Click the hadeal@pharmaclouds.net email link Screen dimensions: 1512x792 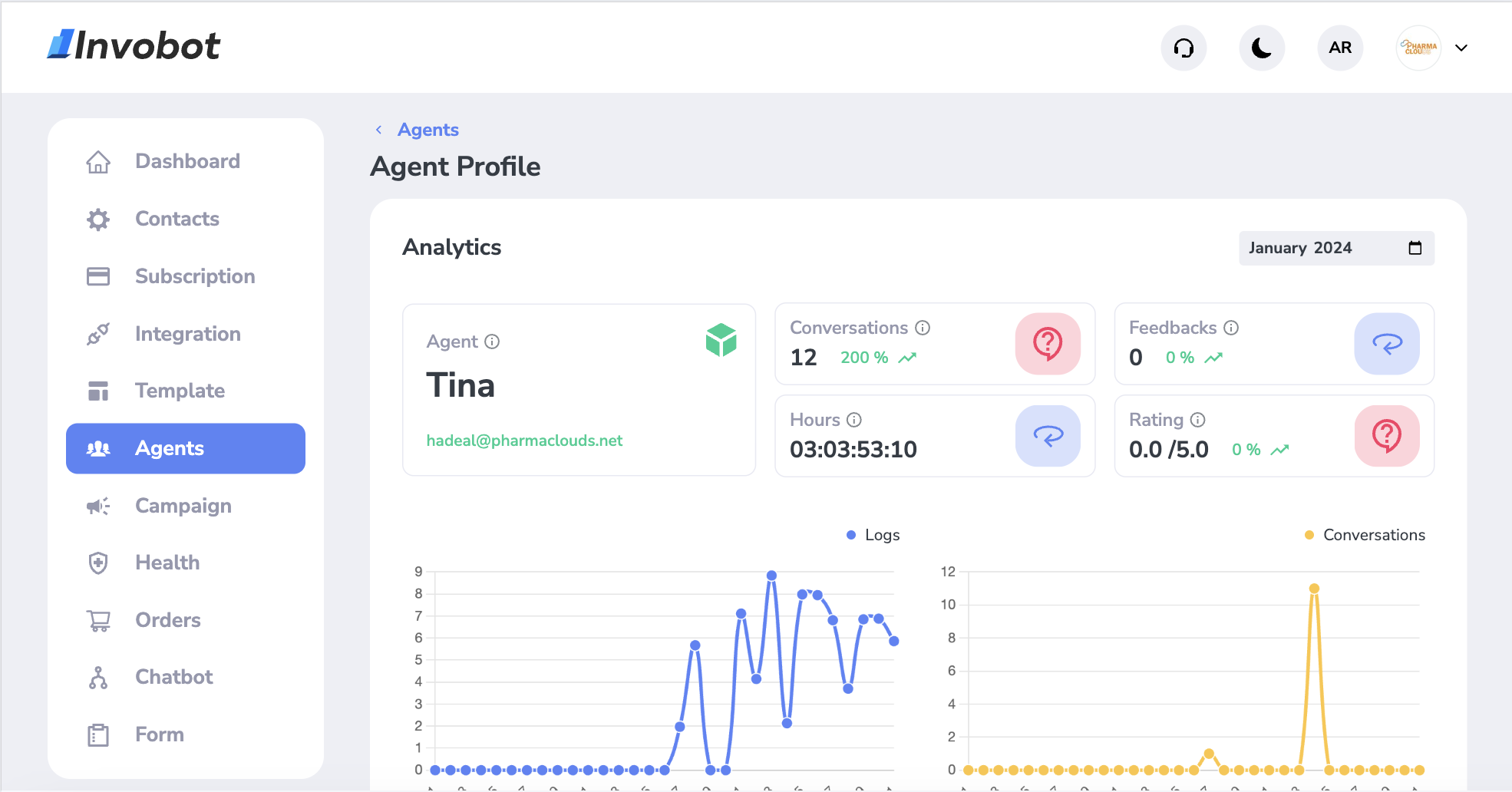[524, 441]
